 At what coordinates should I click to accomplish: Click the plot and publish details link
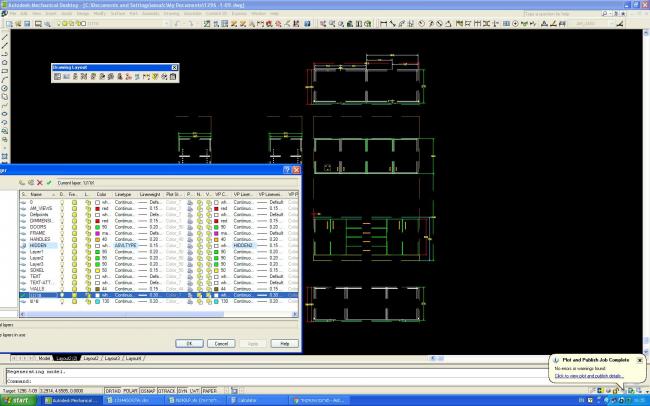588,375
